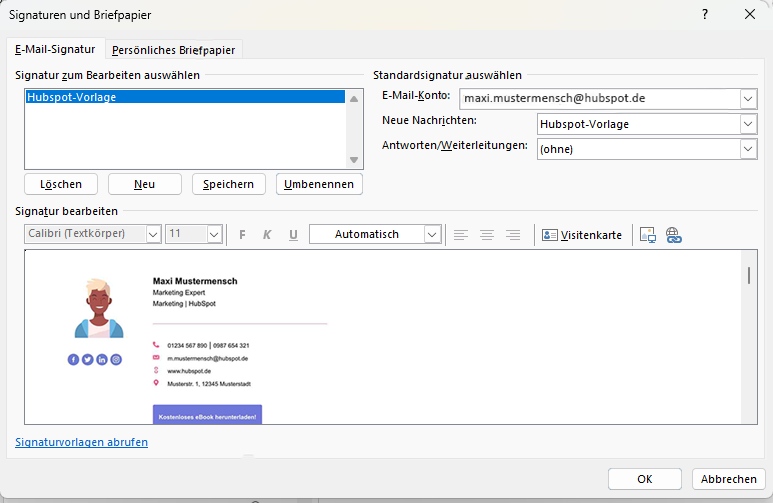Image resolution: width=773 pixels, height=503 pixels.
Task: Click m.mustermensch@hubspot.de in signature
Action: (x=208, y=359)
